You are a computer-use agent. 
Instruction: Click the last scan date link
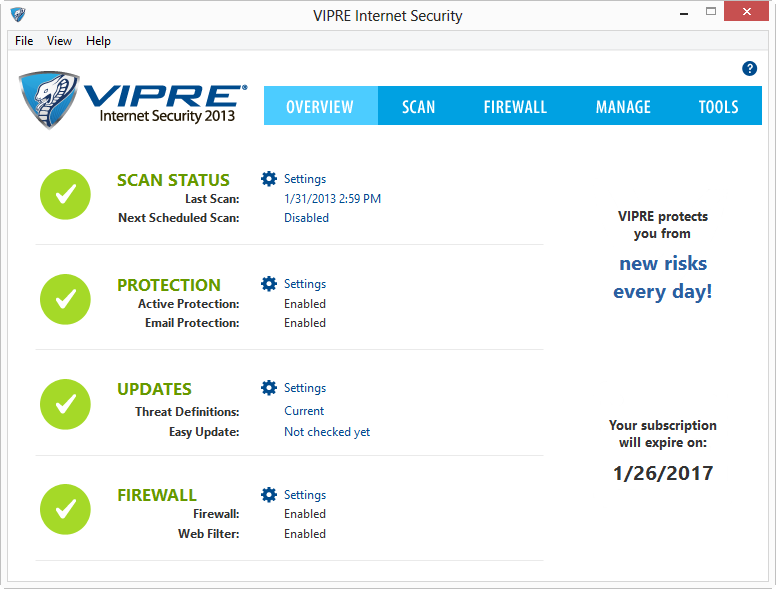point(332,199)
